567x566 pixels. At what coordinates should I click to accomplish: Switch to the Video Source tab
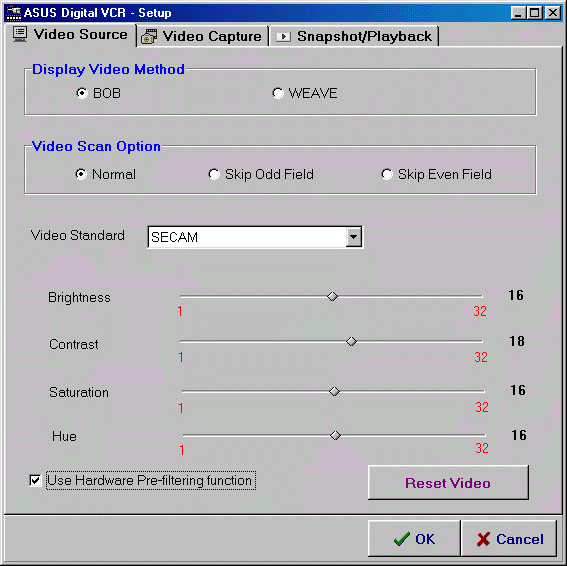(70, 35)
